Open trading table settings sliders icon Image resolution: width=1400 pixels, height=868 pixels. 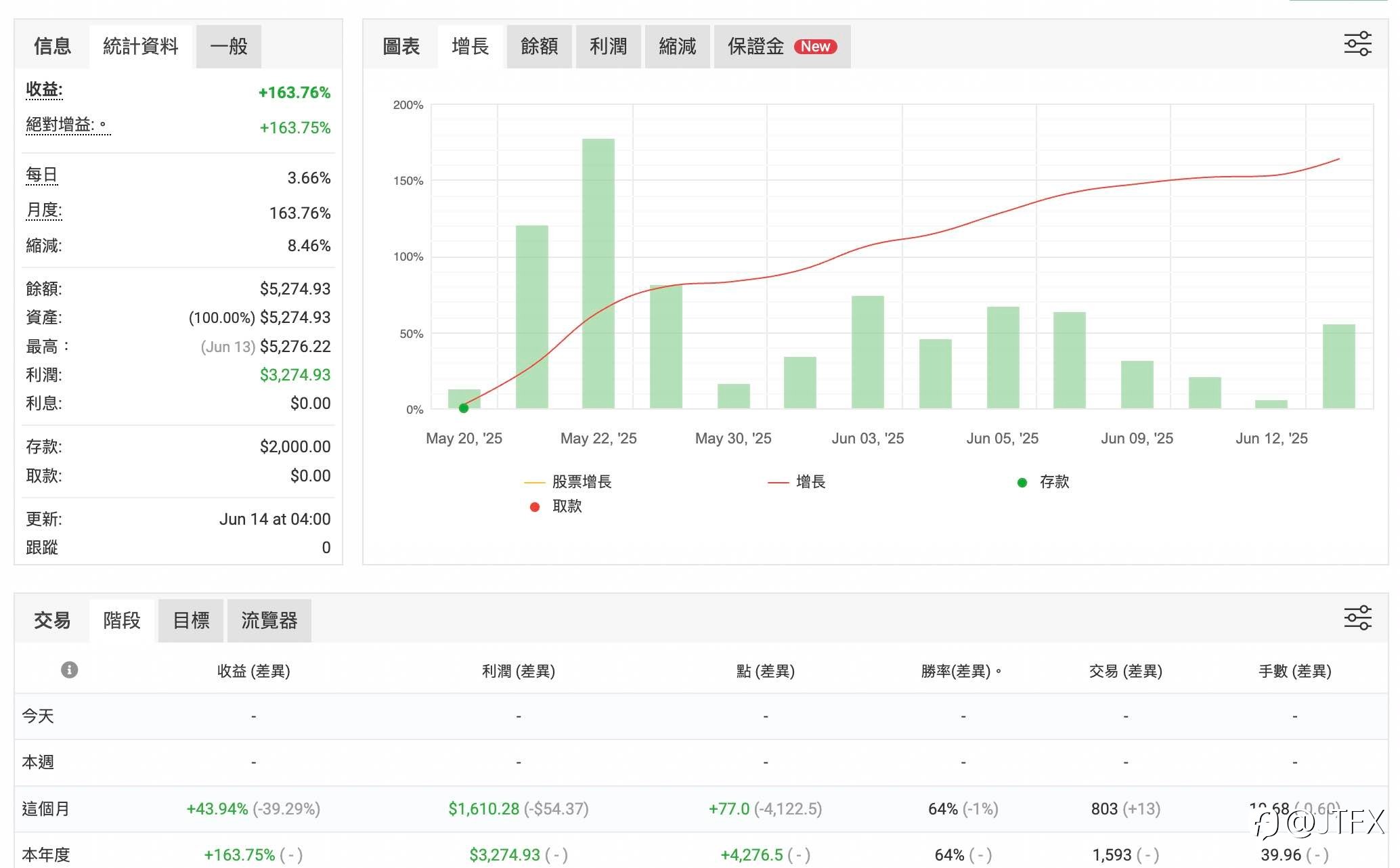[x=1357, y=618]
